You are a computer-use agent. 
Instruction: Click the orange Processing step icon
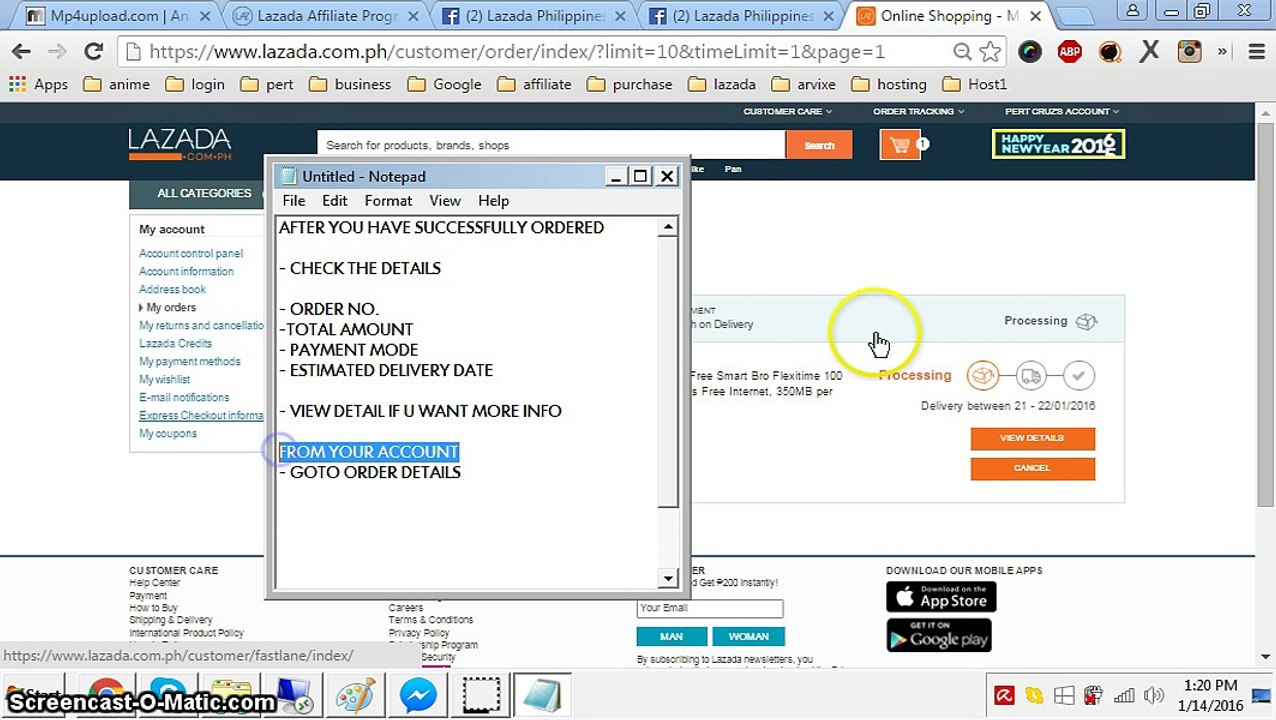pyautogui.click(x=983, y=376)
